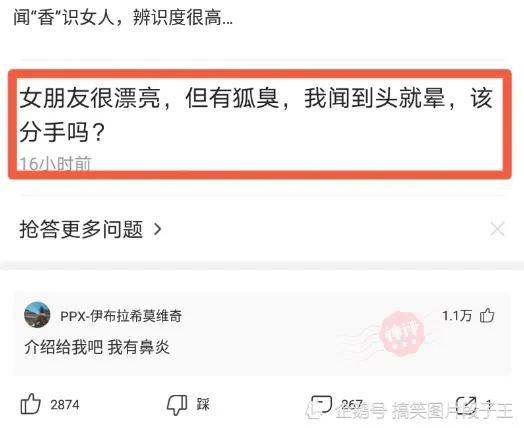This screenshot has height=428, width=524.
Task: Tap the 16小时前 timestamp
Action: [x=55, y=163]
